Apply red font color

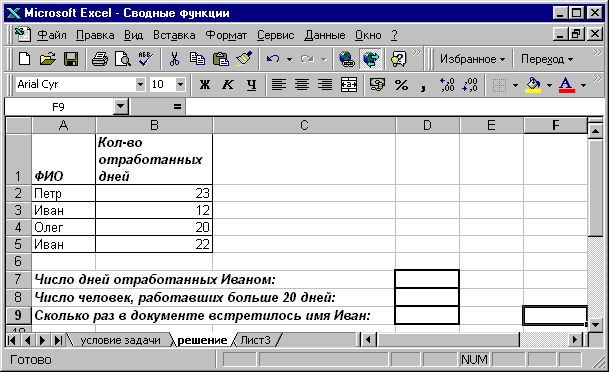coord(567,85)
